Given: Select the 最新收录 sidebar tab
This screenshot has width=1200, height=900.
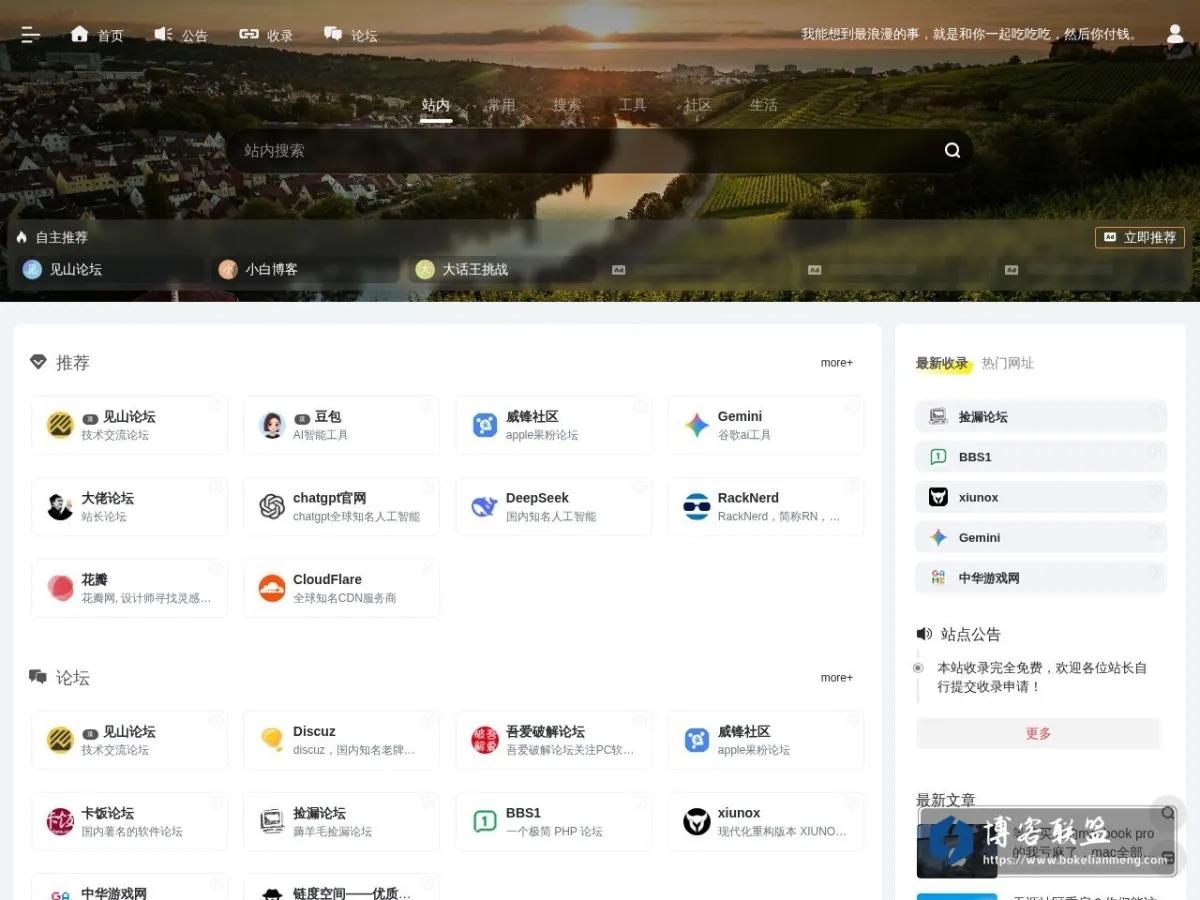Looking at the screenshot, I should pyautogui.click(x=942, y=363).
